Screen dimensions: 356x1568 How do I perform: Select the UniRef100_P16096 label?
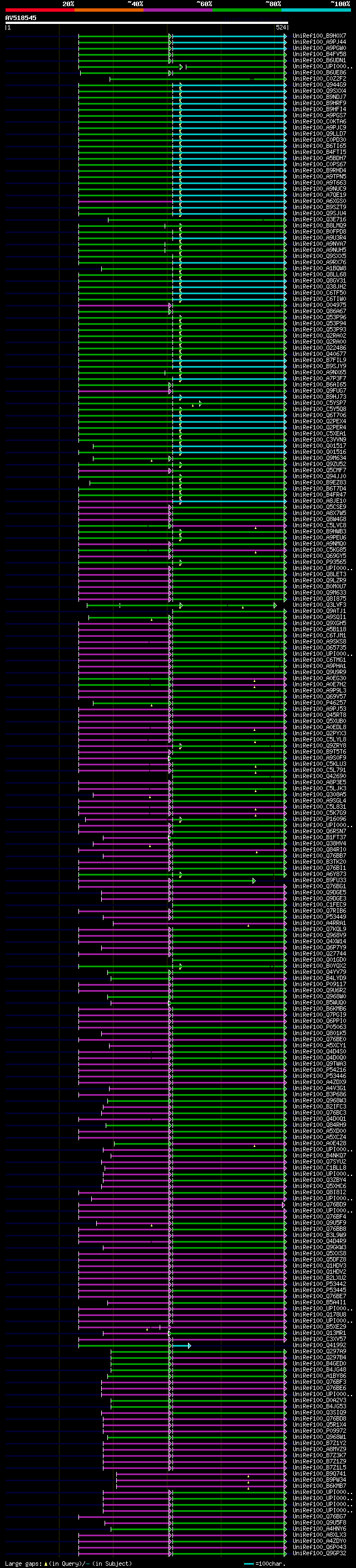[x=319, y=819]
